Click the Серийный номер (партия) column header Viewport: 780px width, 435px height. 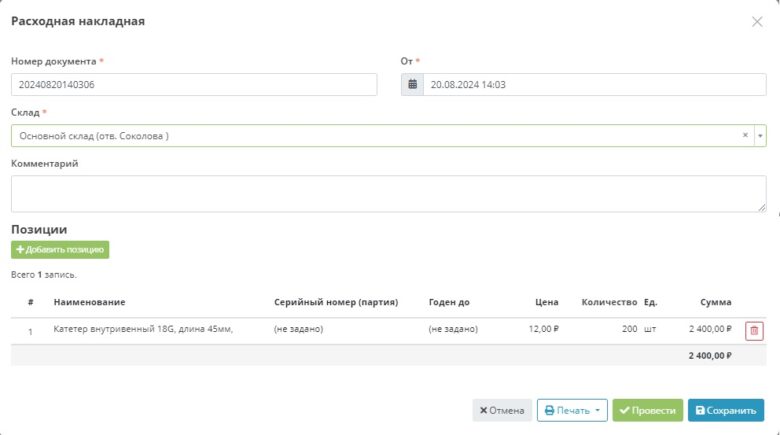[x=336, y=302]
